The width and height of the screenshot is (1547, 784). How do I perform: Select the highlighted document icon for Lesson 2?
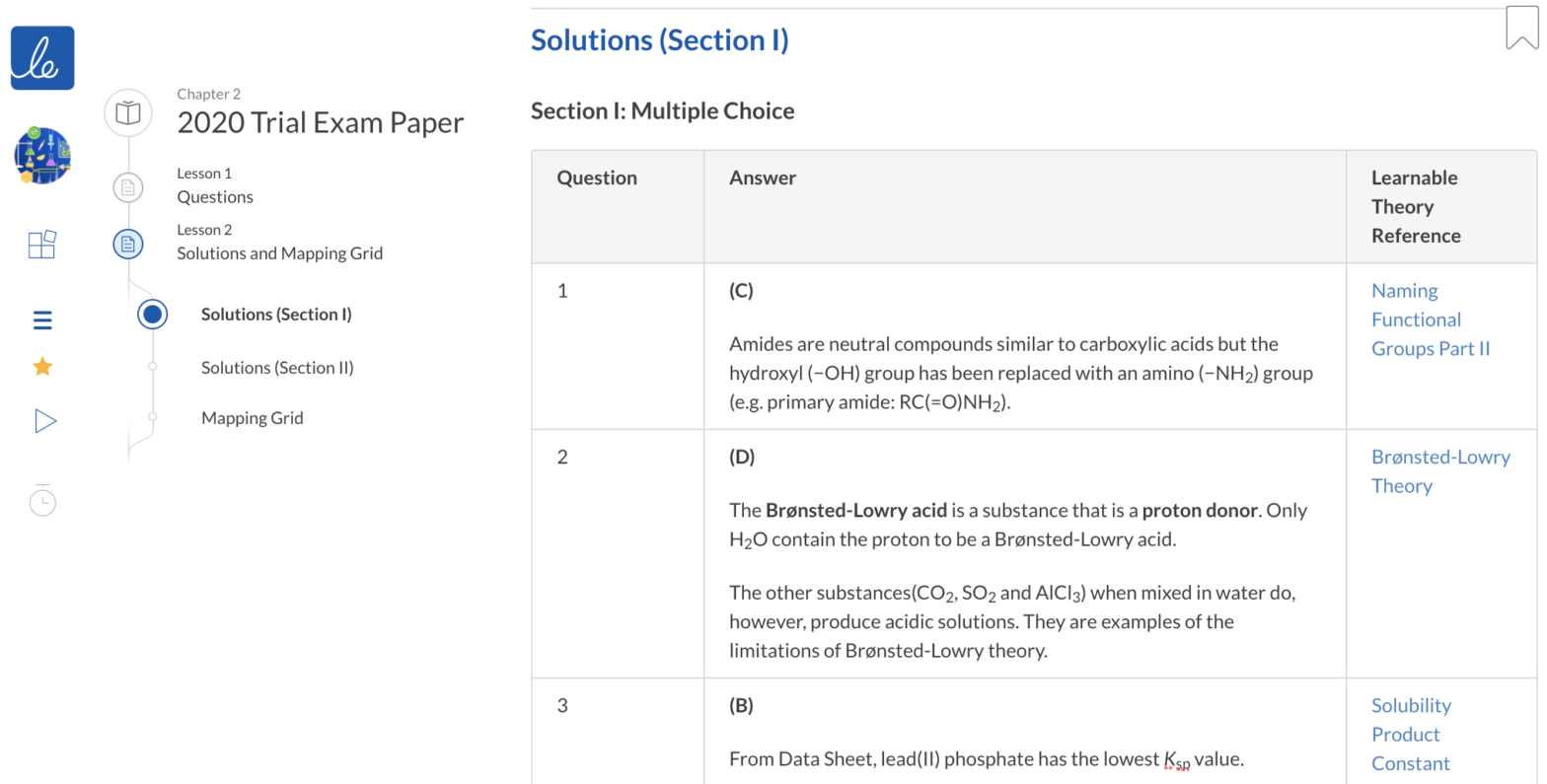click(x=127, y=244)
